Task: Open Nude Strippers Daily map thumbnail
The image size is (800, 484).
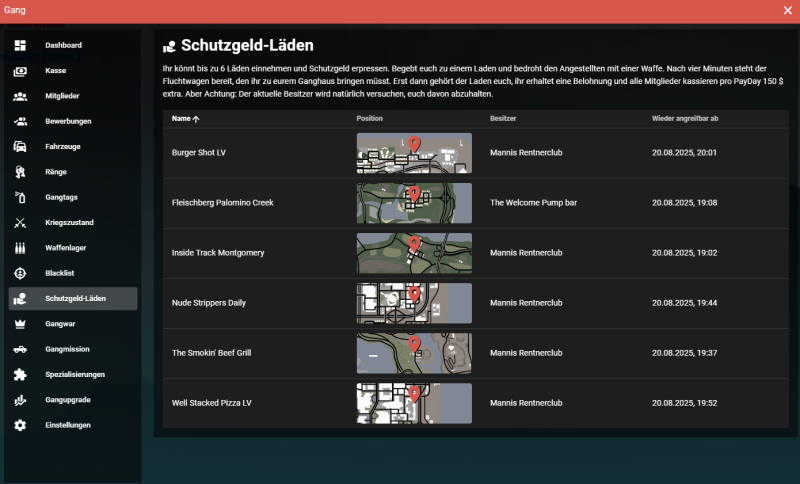Action: [414, 303]
